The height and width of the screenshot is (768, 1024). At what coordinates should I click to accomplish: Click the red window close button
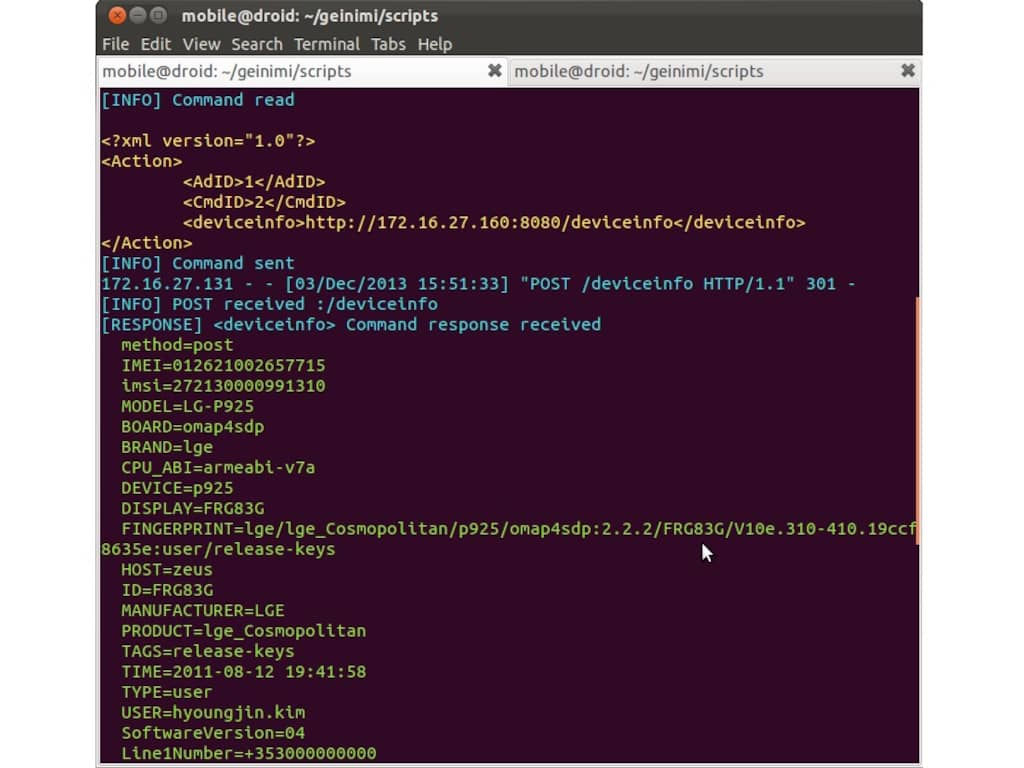tap(117, 15)
